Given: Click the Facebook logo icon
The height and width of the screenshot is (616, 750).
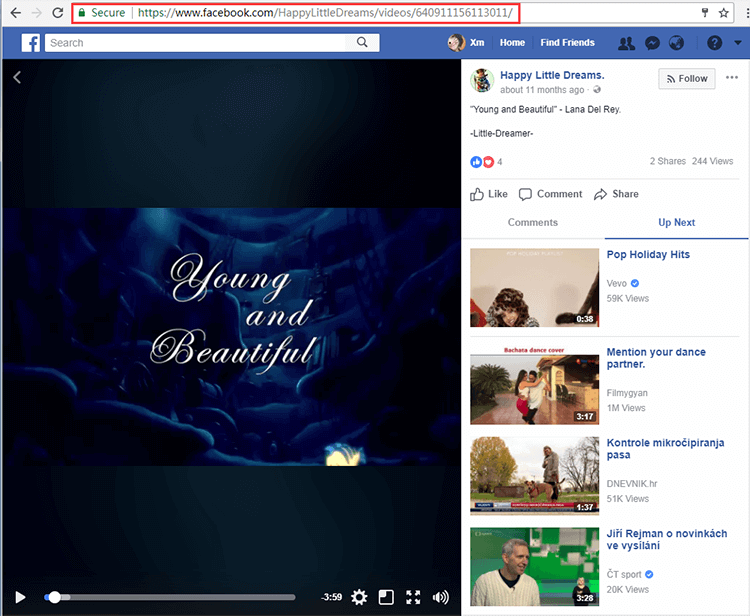Looking at the screenshot, I should [30, 43].
